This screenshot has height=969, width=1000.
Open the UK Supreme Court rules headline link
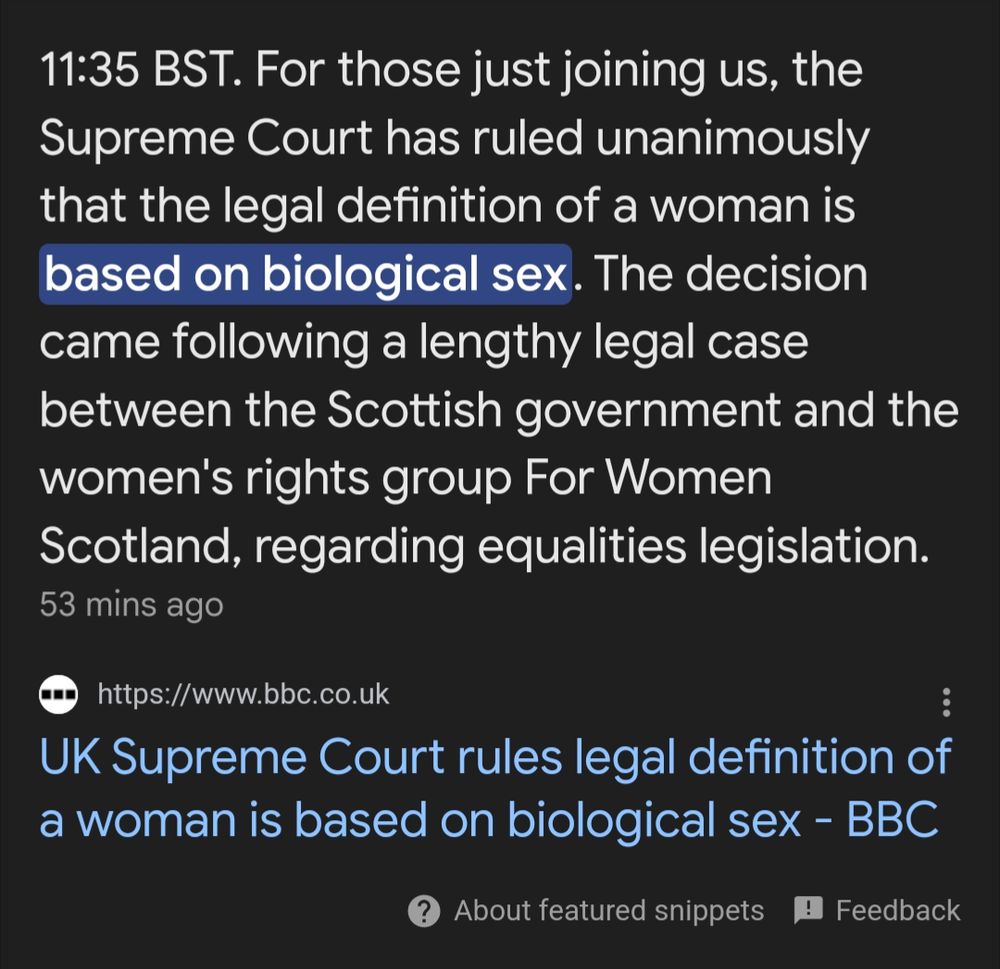[x=494, y=788]
